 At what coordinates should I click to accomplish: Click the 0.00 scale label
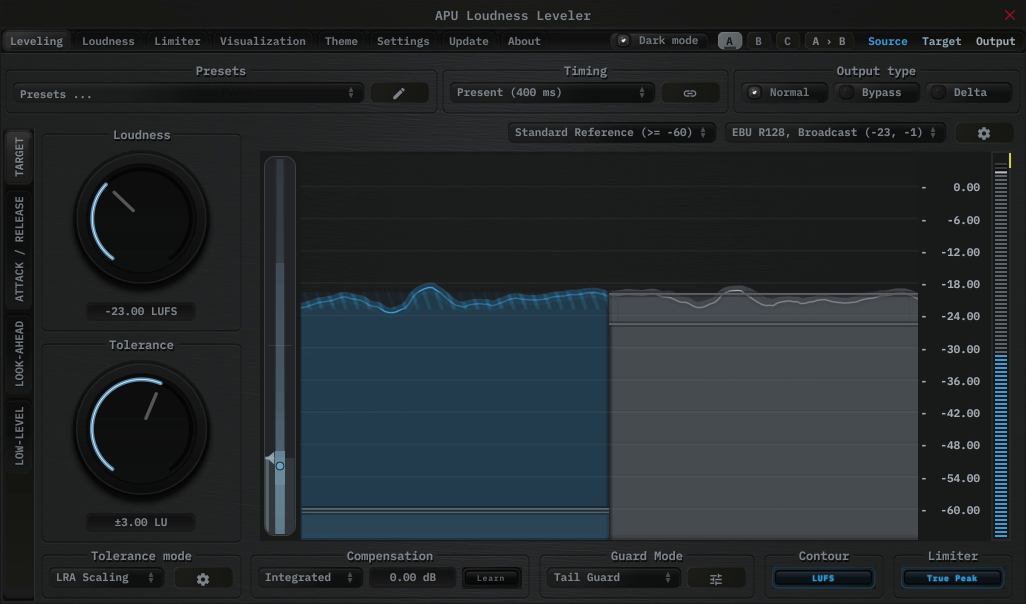[966, 188]
